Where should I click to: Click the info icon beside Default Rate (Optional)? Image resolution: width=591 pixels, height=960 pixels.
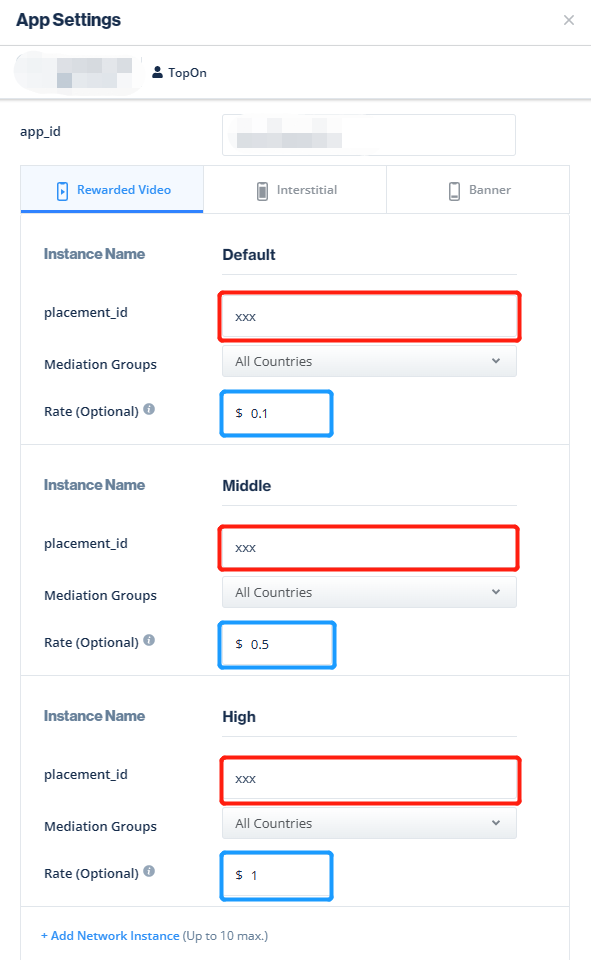click(x=148, y=407)
